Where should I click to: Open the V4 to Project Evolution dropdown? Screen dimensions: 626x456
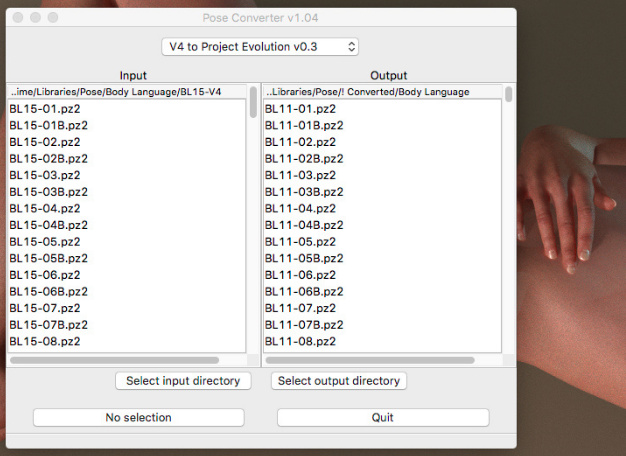pyautogui.click(x=260, y=47)
